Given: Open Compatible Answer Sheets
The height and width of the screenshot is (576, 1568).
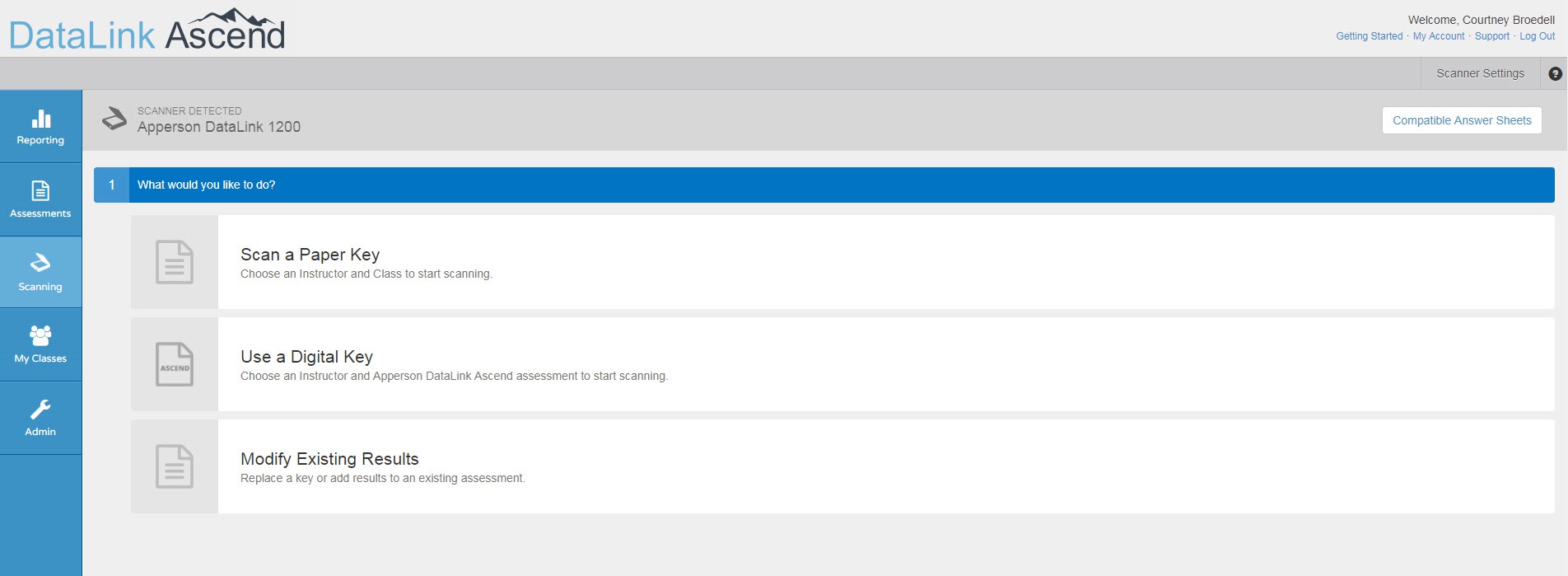Looking at the screenshot, I should (1462, 120).
